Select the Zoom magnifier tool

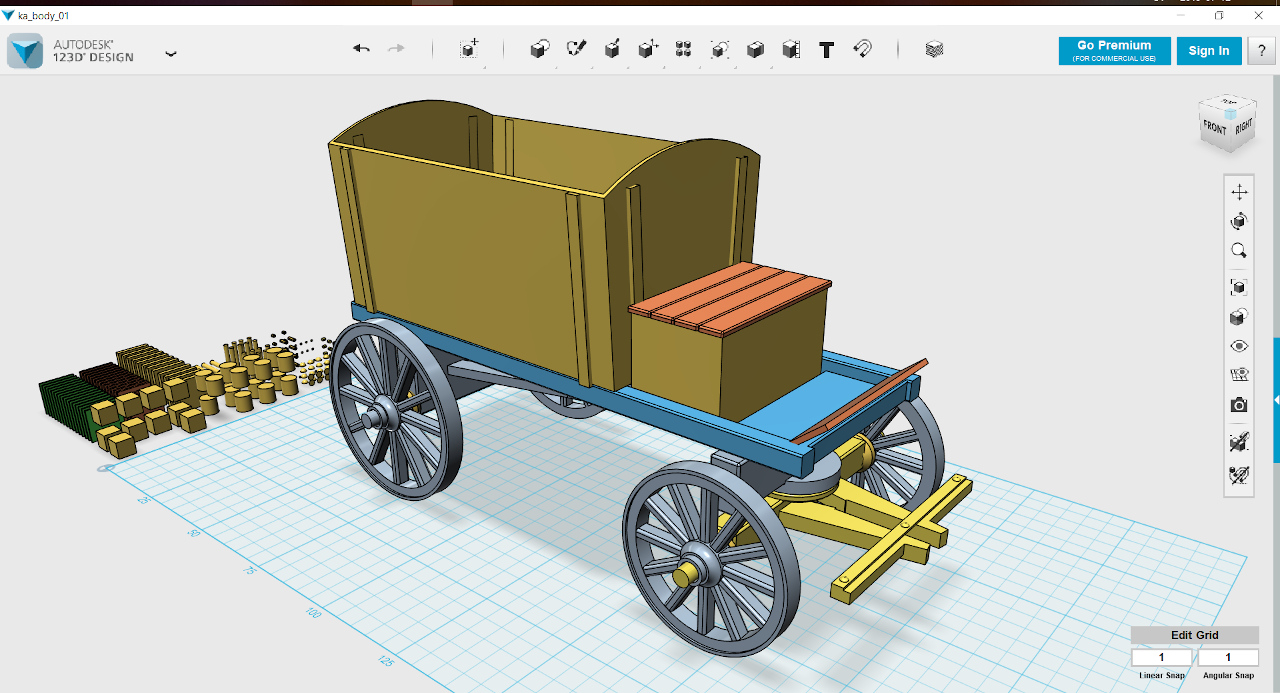coord(1239,250)
